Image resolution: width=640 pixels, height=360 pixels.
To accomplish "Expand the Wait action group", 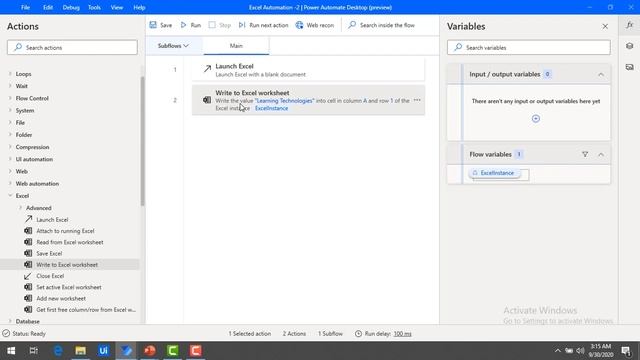I will tap(10, 86).
